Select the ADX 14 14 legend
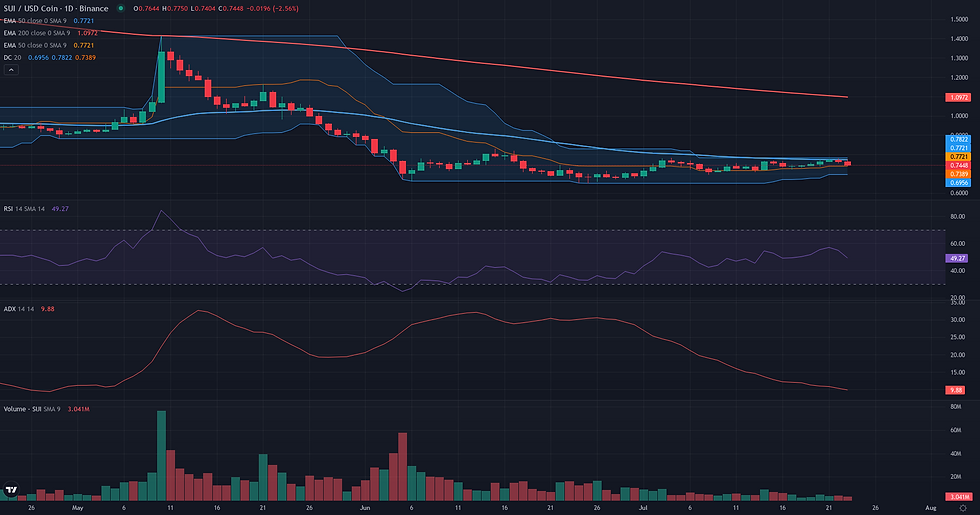The height and width of the screenshot is (515, 980). [29, 309]
